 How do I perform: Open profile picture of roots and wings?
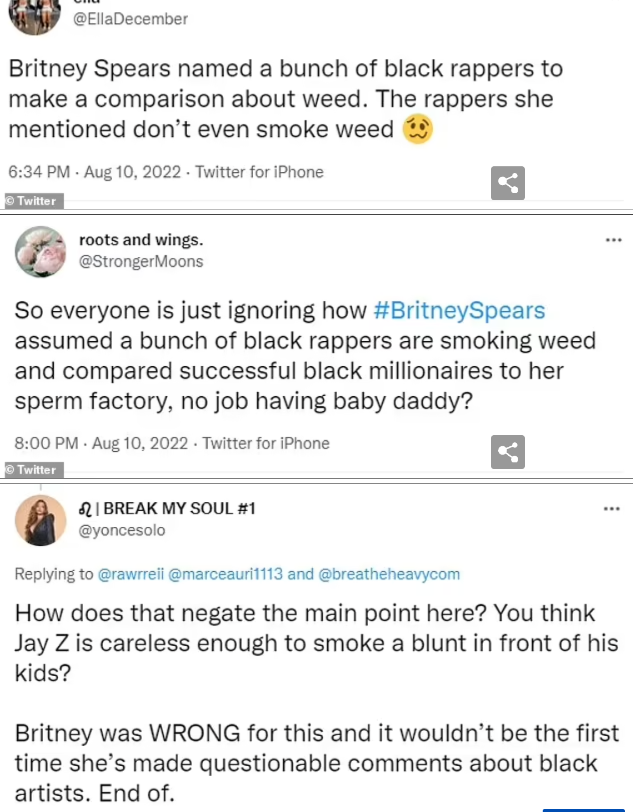40,251
